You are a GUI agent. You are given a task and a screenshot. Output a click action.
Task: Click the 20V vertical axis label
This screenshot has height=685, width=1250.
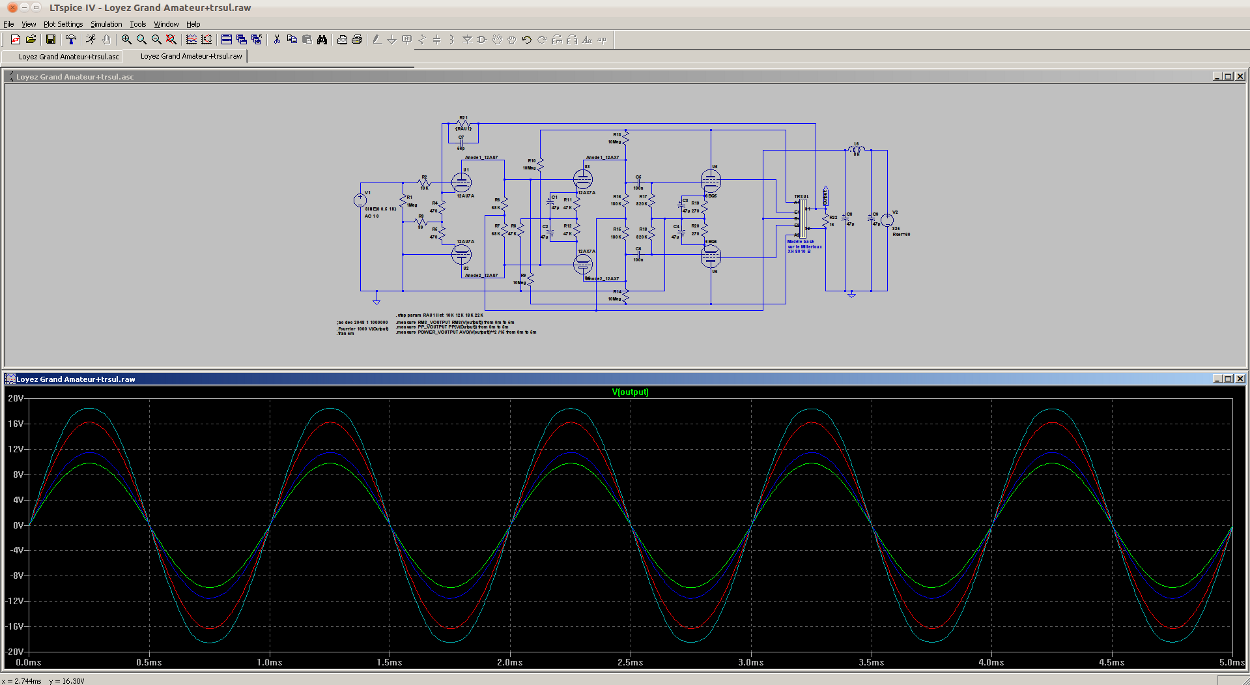pos(15,398)
